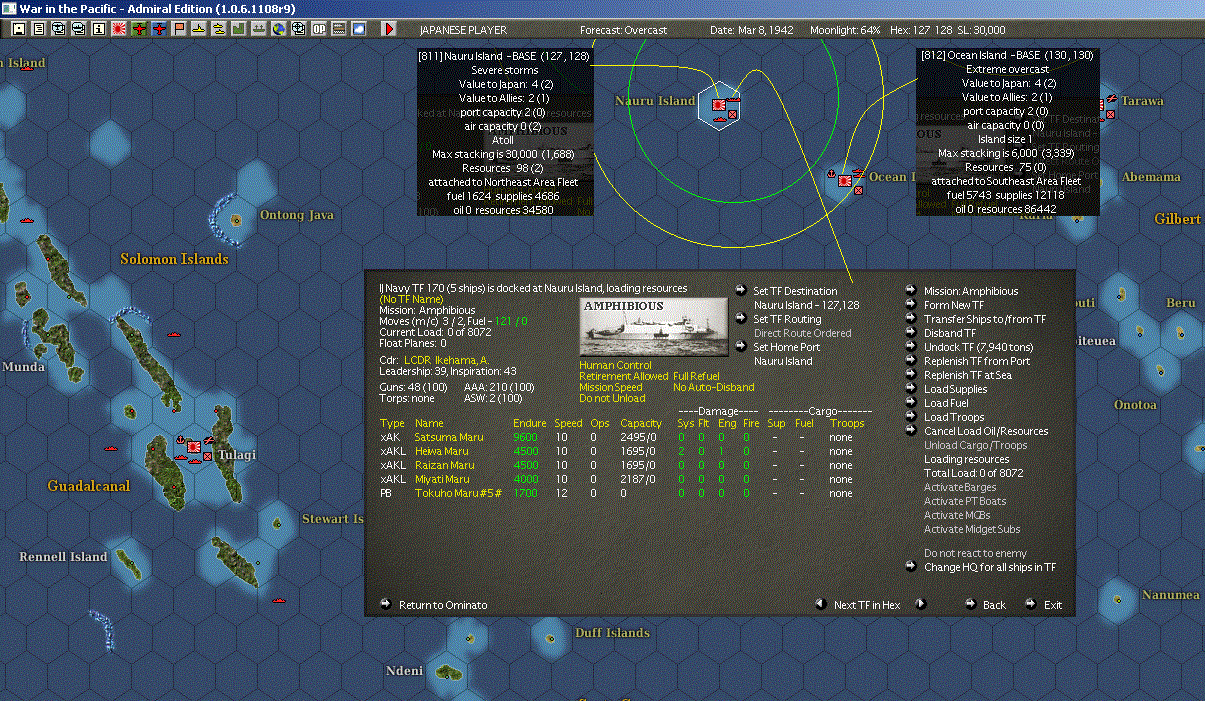Click red plane on green background icon
The height and width of the screenshot is (701, 1205).
[139, 29]
